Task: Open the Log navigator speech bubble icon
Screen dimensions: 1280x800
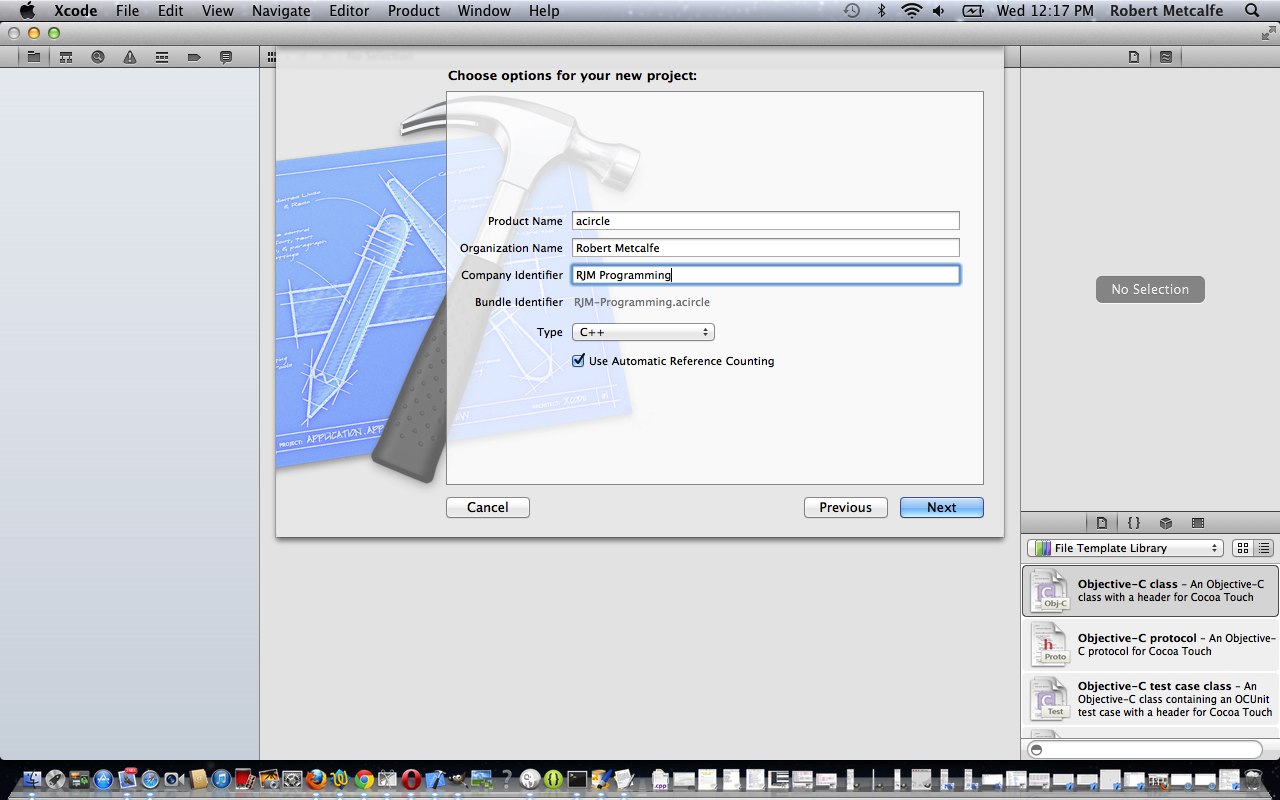Action: pyautogui.click(x=226, y=57)
